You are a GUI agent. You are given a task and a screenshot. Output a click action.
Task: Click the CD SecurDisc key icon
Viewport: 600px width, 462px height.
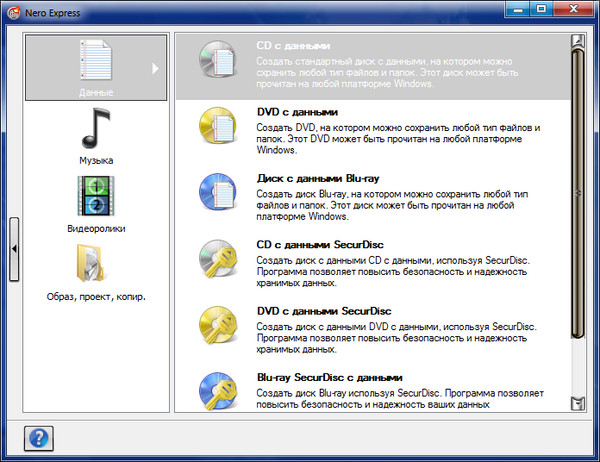[x=216, y=260]
